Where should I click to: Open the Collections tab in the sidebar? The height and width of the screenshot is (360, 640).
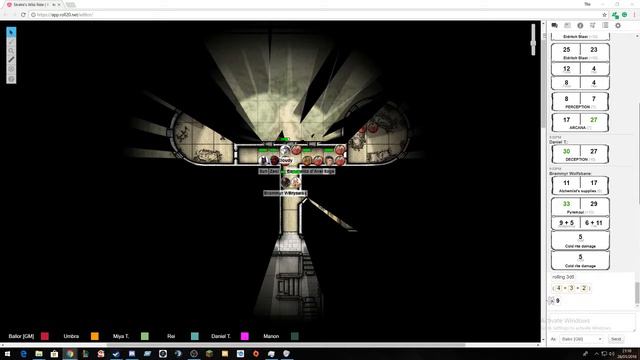(605, 25)
